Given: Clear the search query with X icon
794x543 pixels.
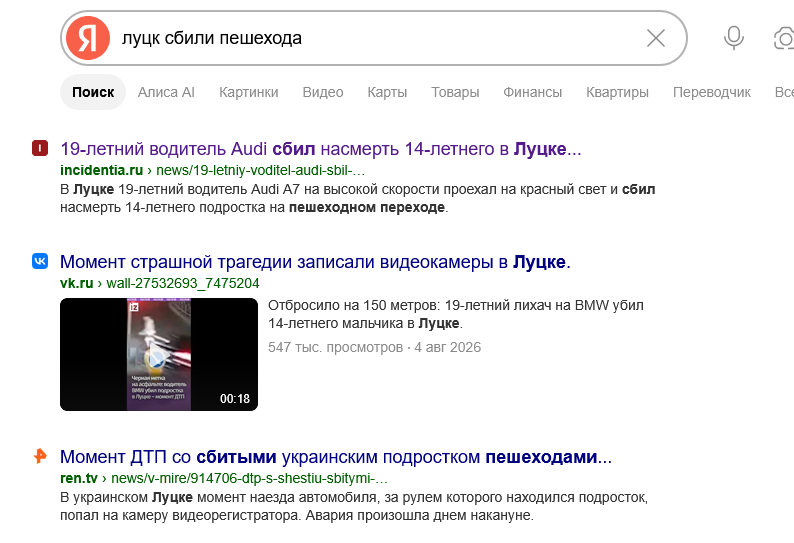Looking at the screenshot, I should (x=656, y=38).
